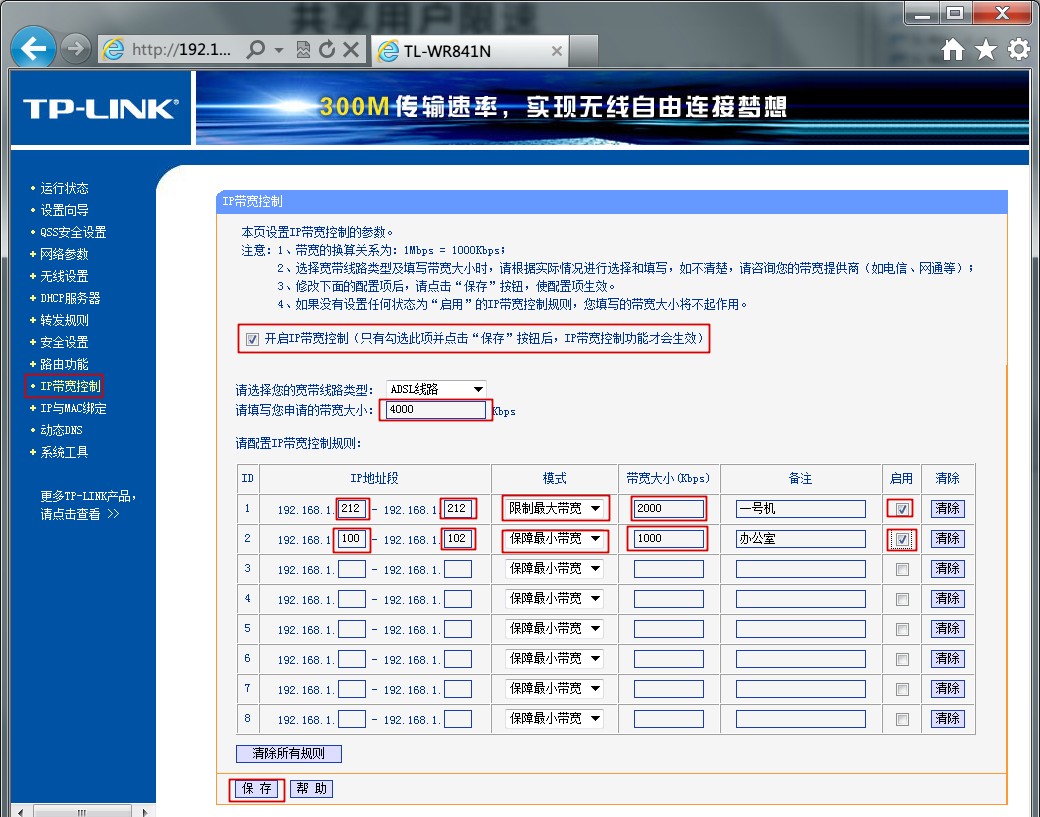Uncheck rule 1 enable checkbox
The image size is (1040, 817).
902,509
